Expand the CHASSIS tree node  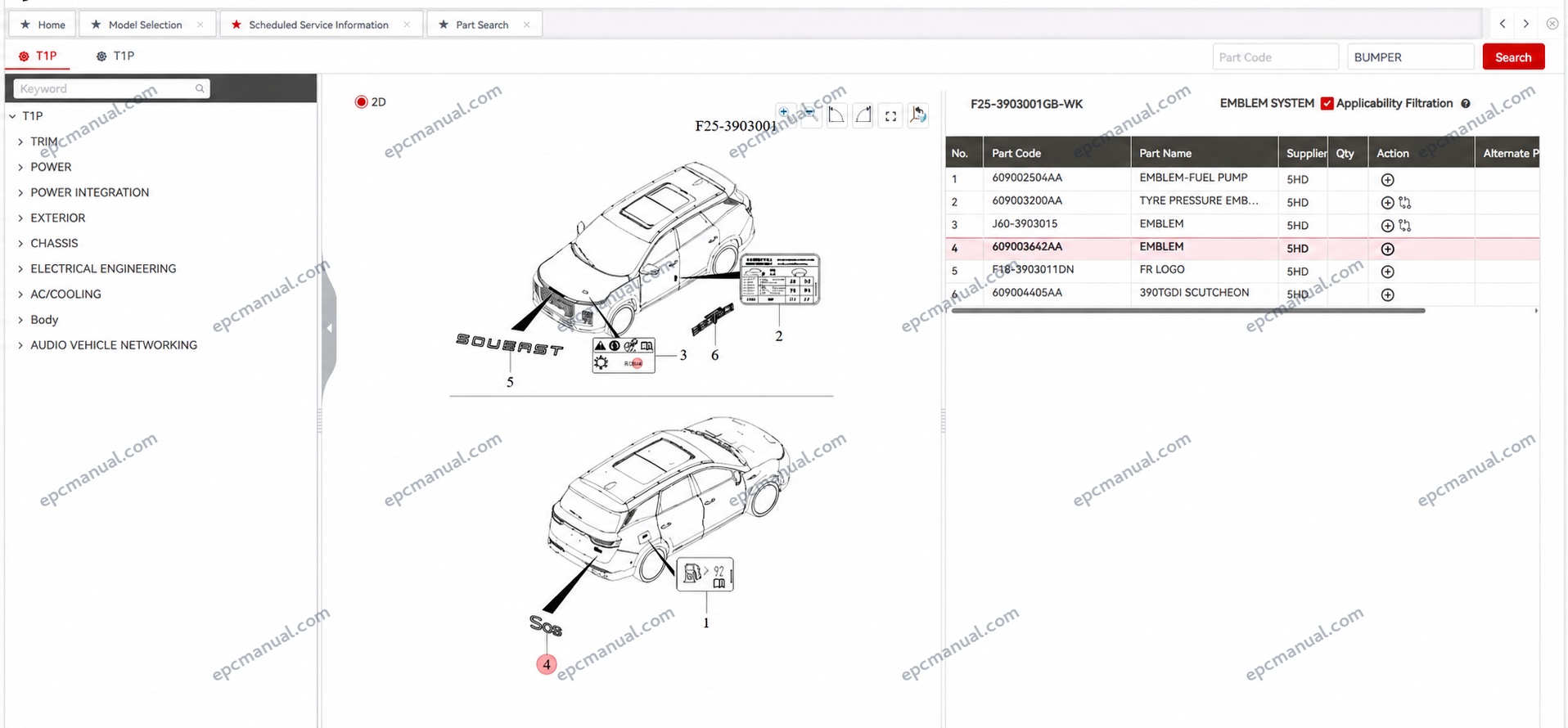(20, 243)
